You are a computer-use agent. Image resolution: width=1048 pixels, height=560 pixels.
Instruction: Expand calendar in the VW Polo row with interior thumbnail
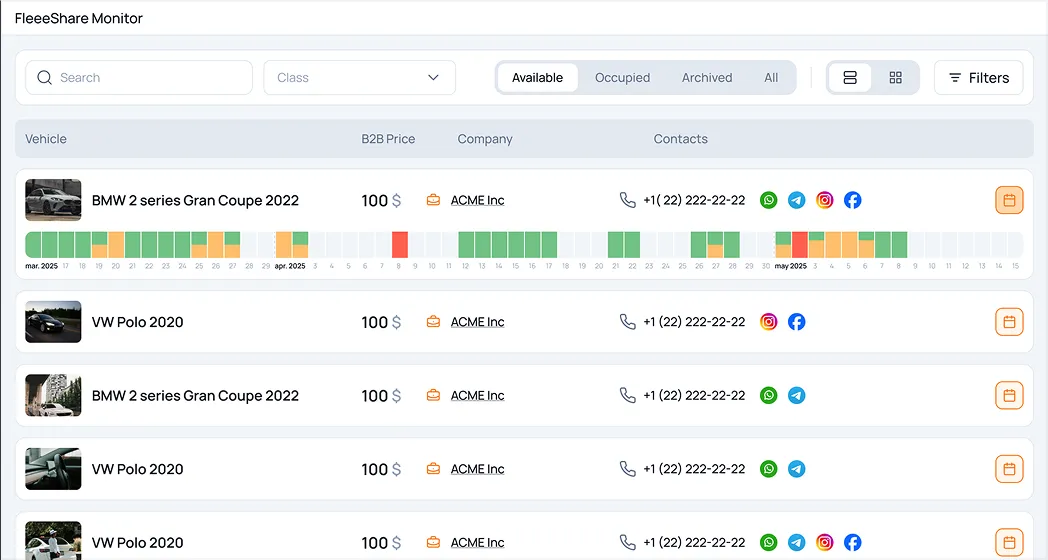1009,468
